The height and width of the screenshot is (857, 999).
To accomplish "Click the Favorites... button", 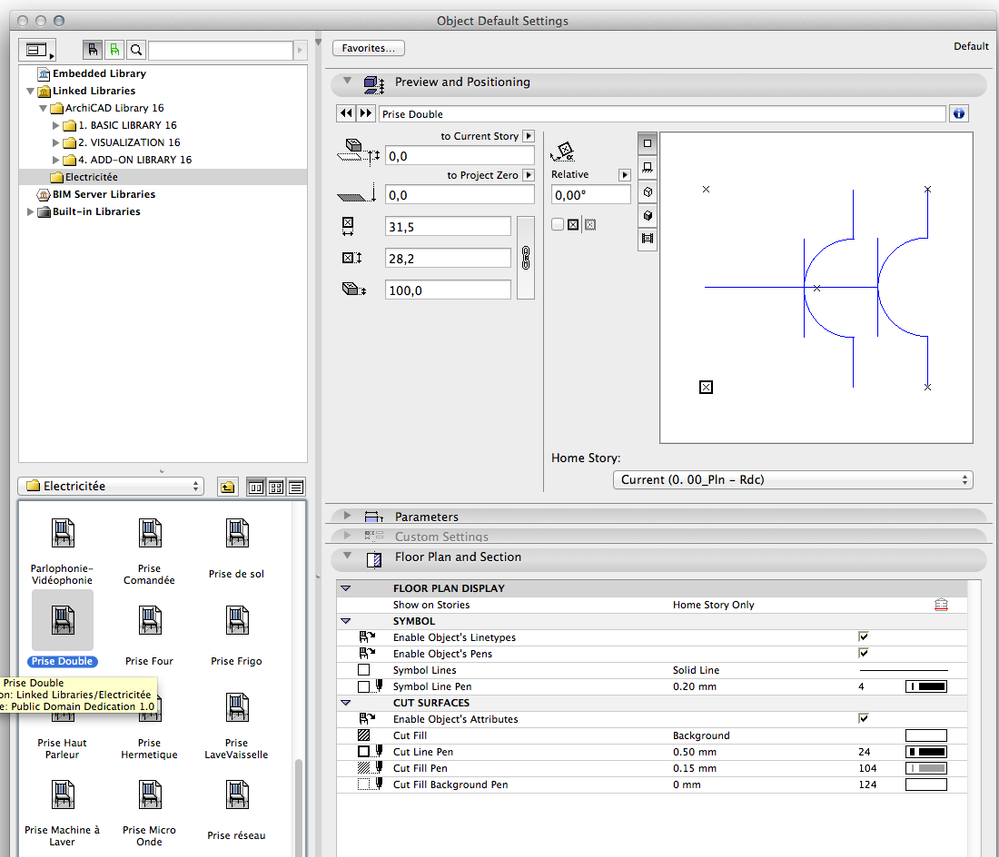I will point(368,48).
